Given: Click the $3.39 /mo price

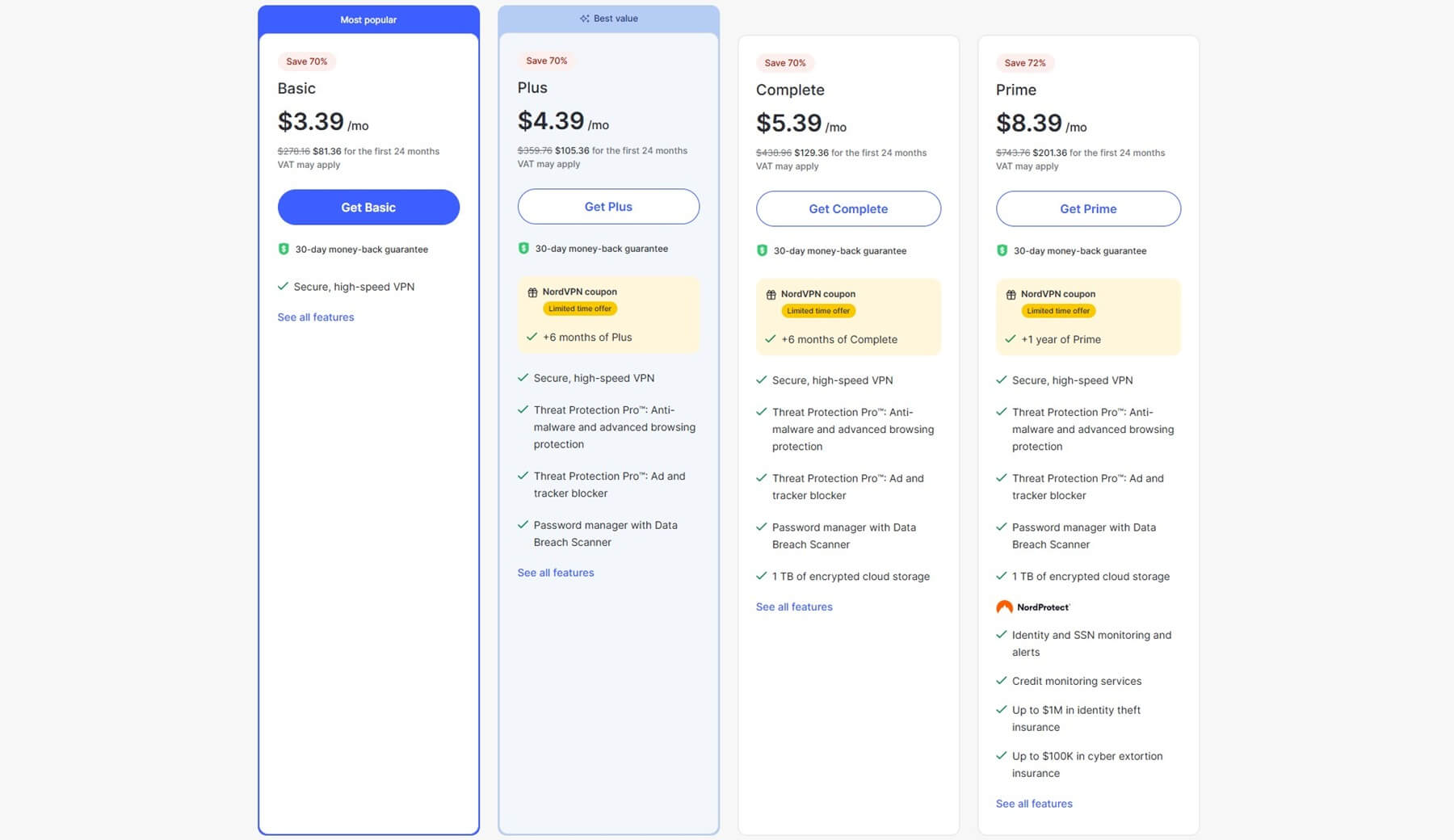Looking at the screenshot, I should 323,122.
